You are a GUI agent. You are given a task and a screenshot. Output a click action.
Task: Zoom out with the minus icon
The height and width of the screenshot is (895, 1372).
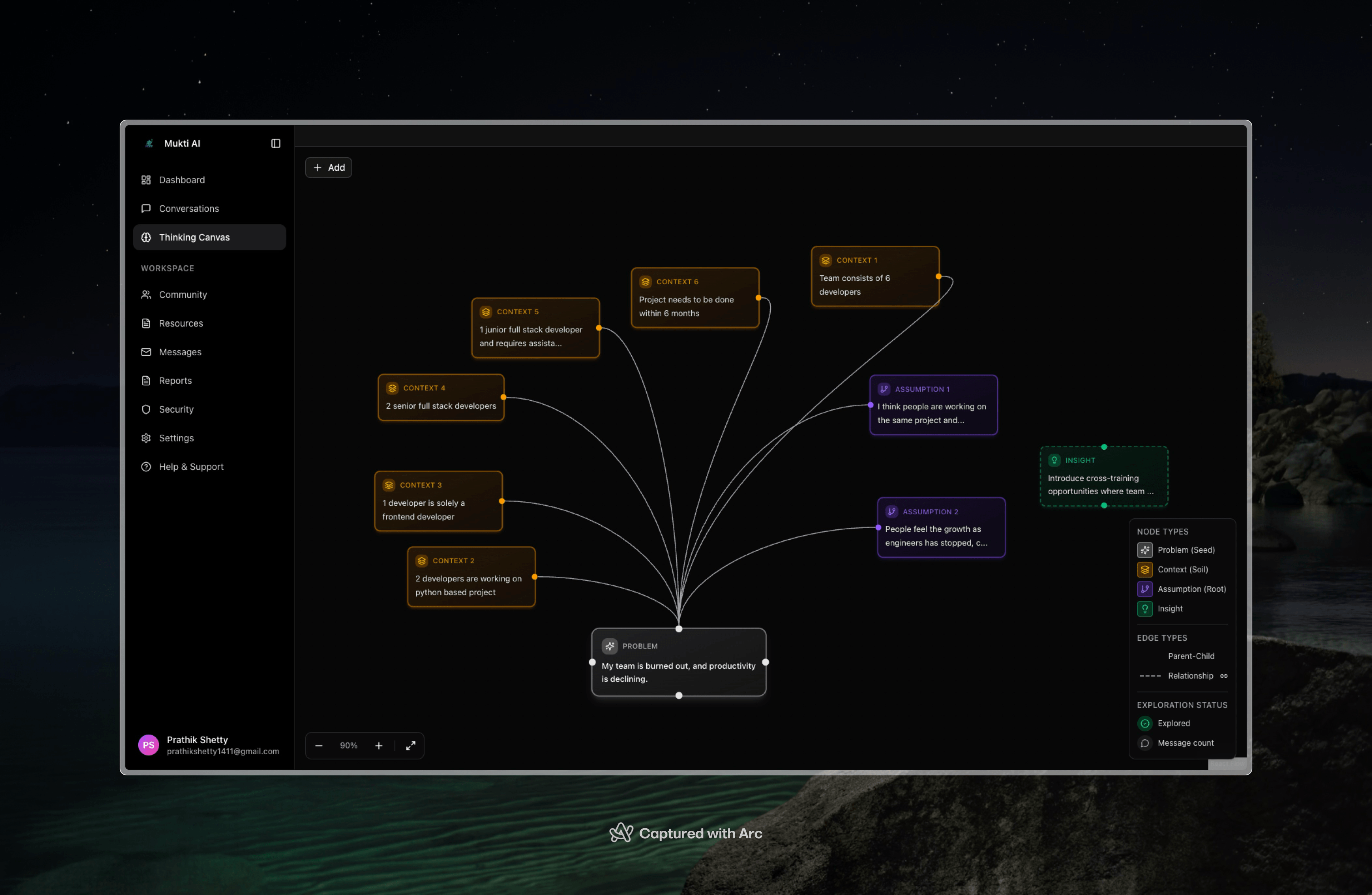click(x=319, y=745)
